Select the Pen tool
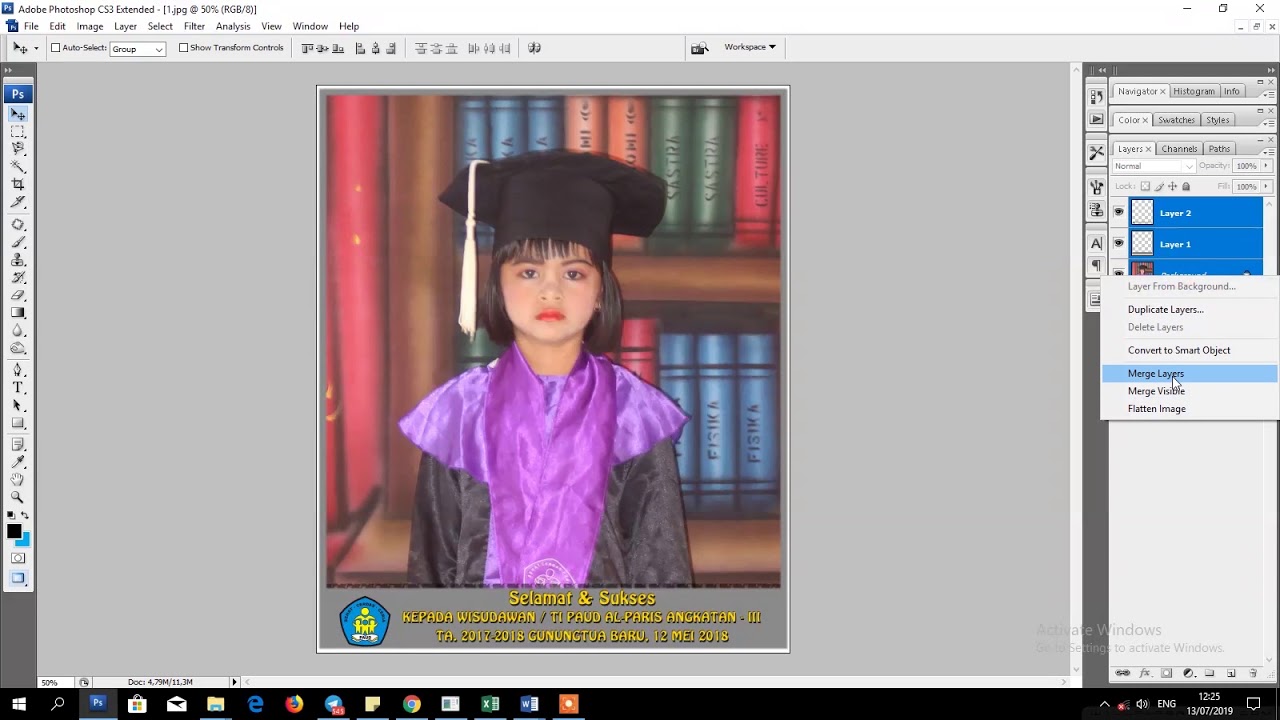Image resolution: width=1280 pixels, height=720 pixels. pos(18,370)
